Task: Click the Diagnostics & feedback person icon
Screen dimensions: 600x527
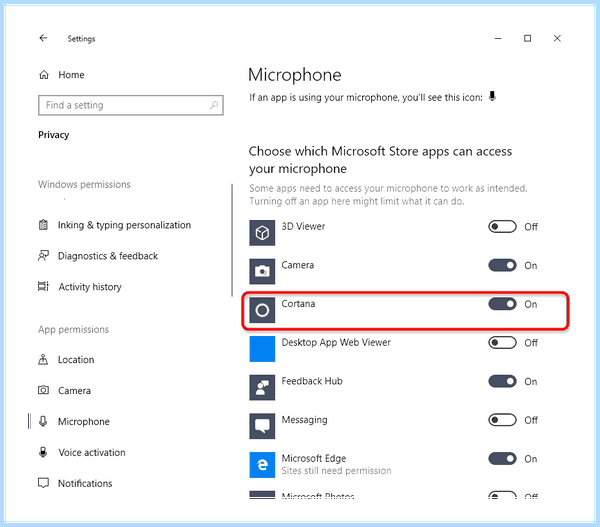Action: pos(43,255)
